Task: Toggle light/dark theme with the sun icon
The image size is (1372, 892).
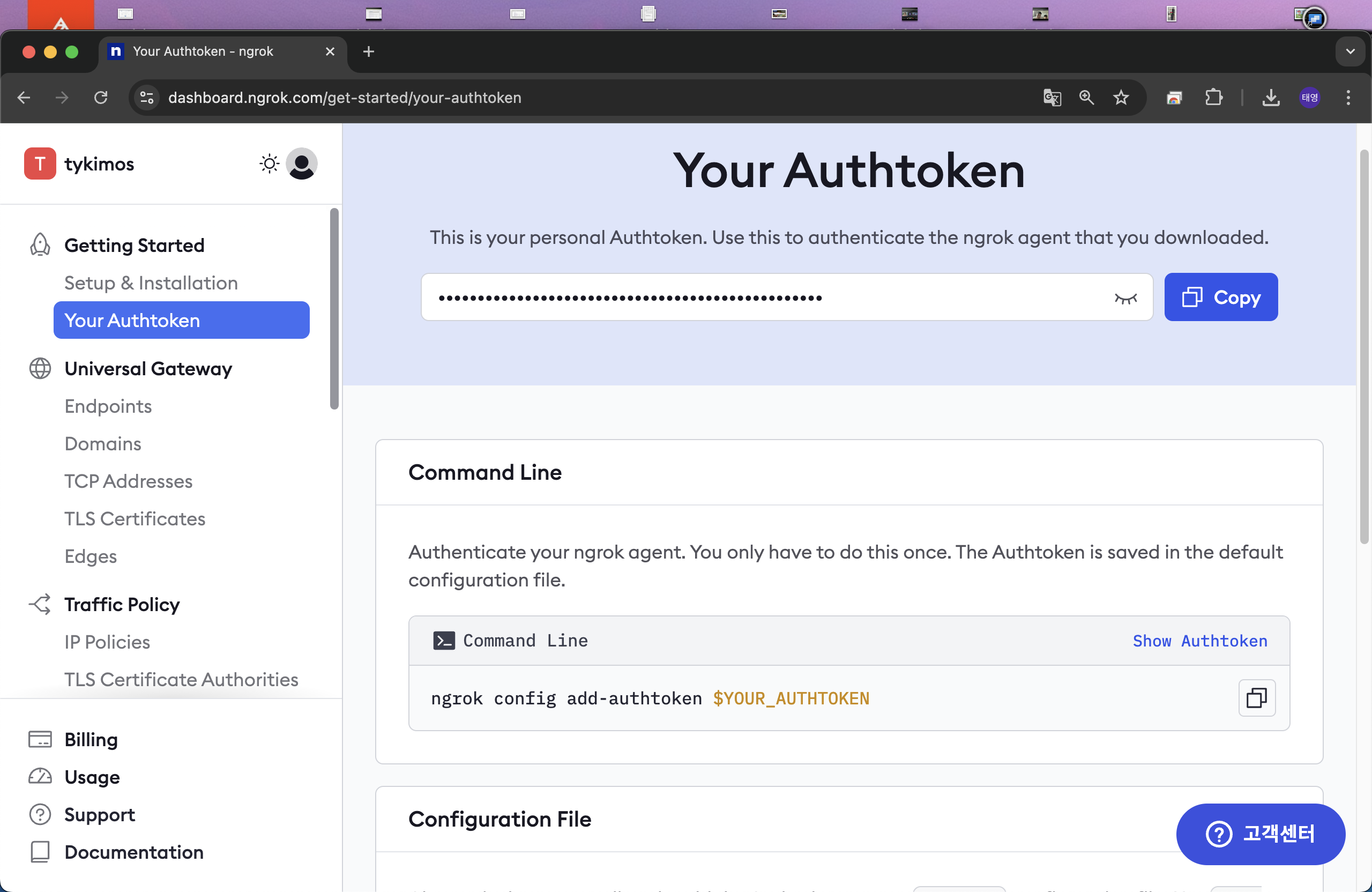Action: [x=269, y=163]
